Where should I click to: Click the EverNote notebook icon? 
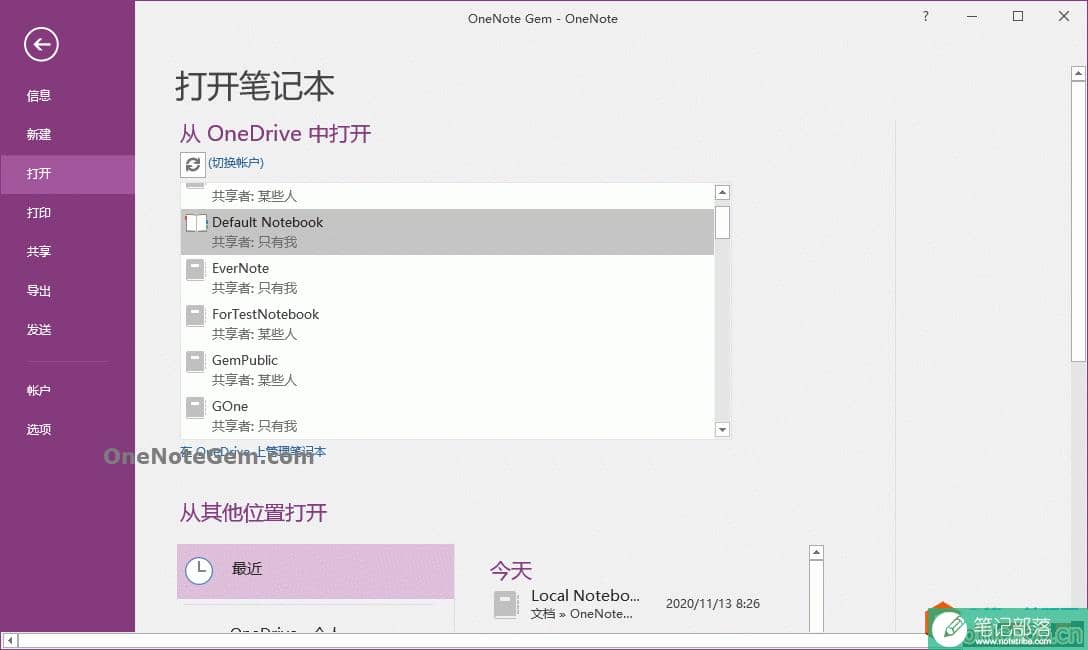pos(196,269)
